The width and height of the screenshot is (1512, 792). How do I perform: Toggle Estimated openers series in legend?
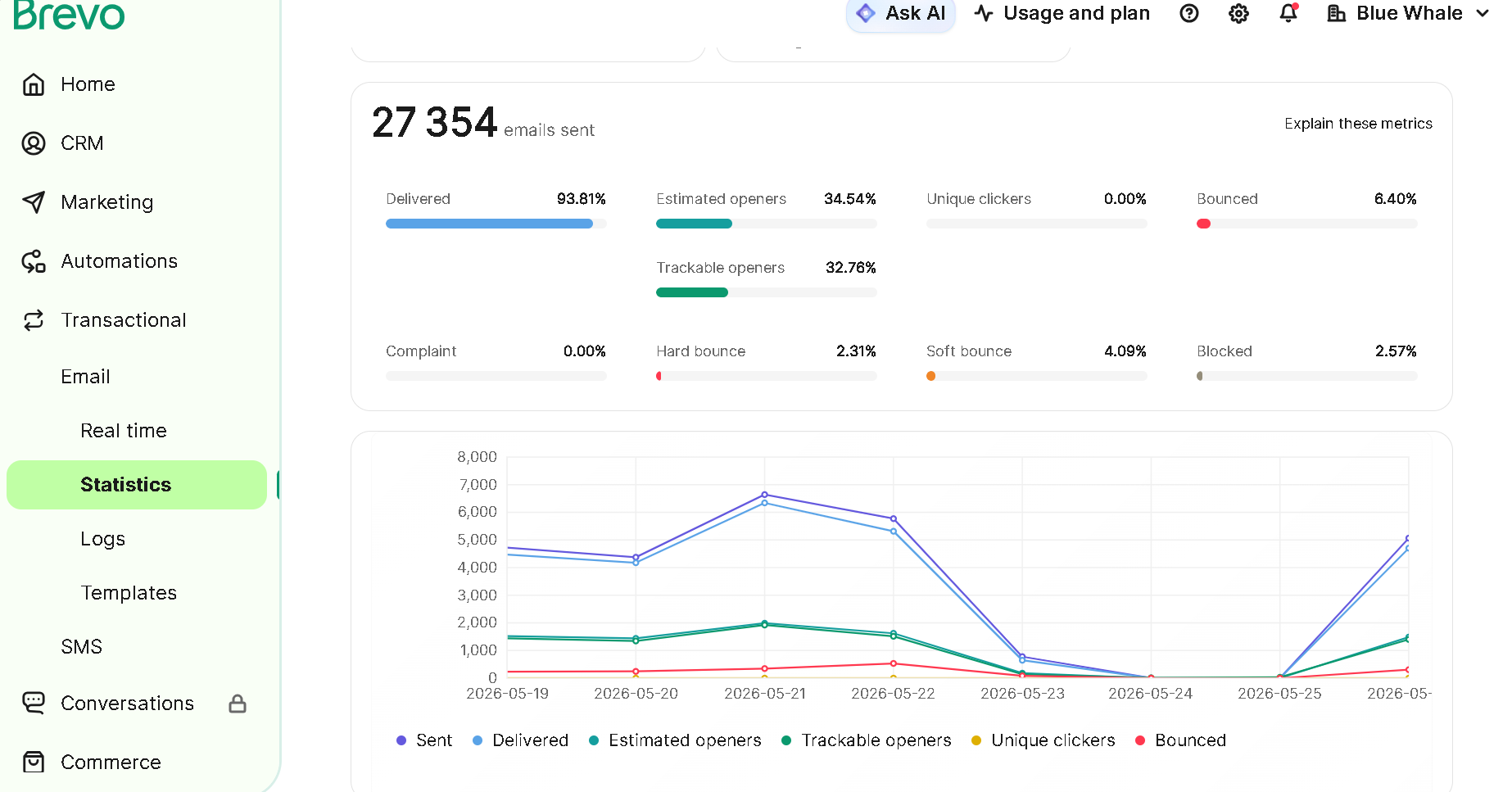675,740
